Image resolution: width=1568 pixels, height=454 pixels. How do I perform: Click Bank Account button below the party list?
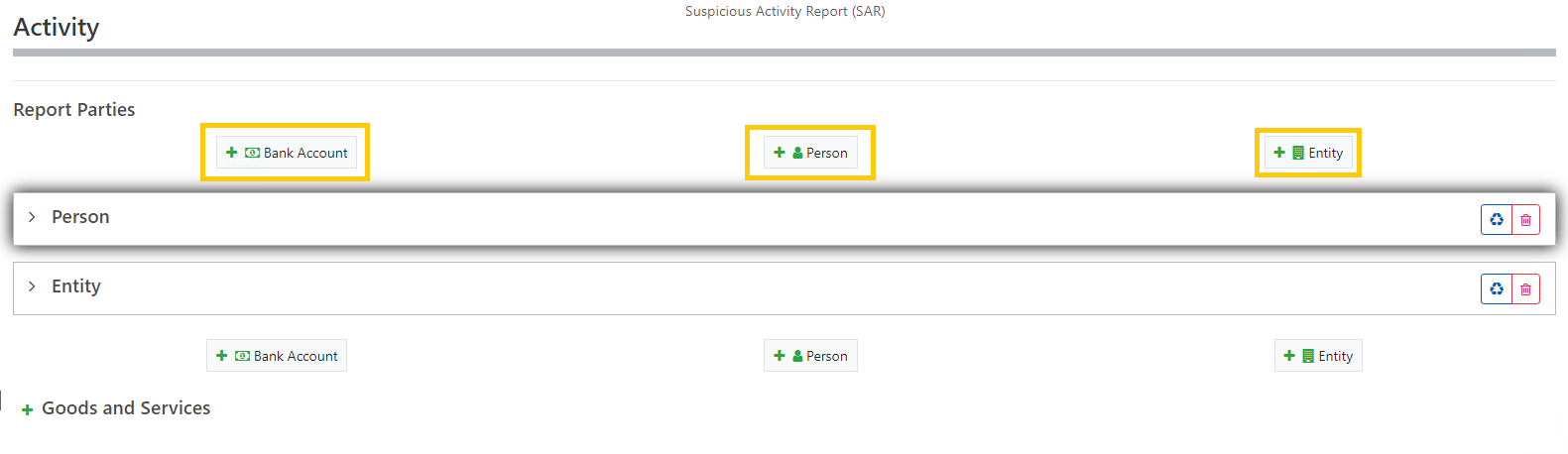277,356
